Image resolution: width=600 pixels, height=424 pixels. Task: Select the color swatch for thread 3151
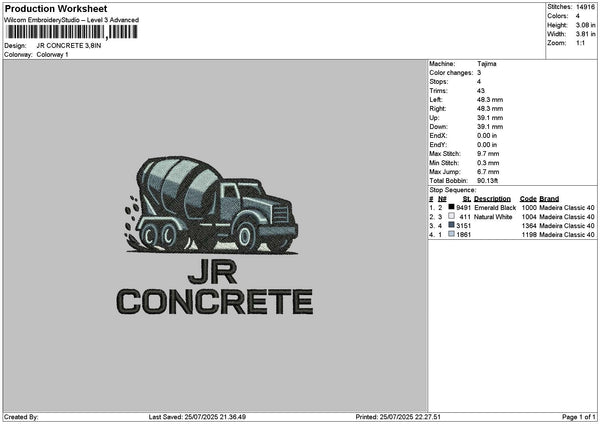(x=451, y=226)
